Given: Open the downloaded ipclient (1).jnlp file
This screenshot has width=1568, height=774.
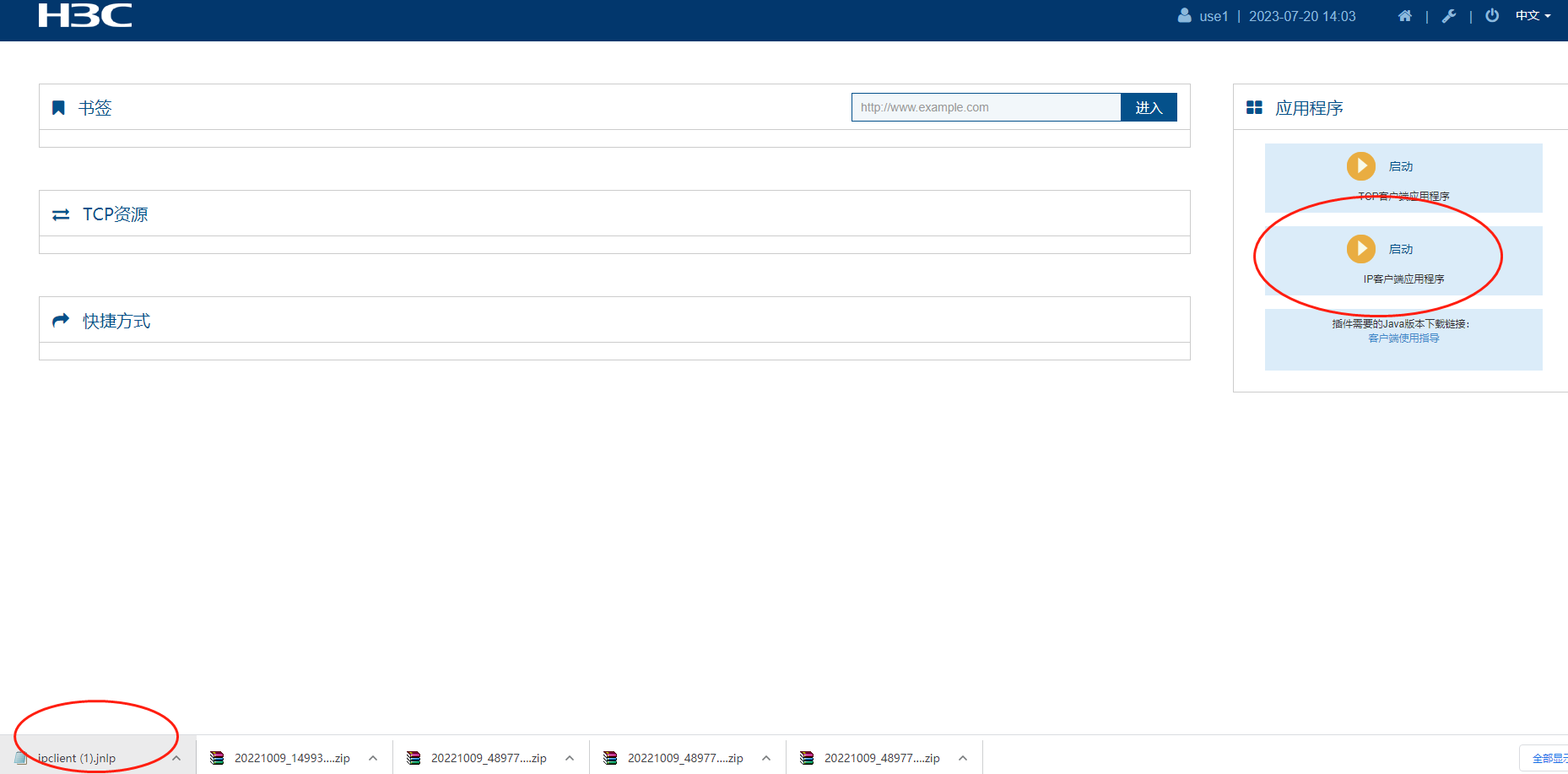Looking at the screenshot, I should click(x=76, y=758).
